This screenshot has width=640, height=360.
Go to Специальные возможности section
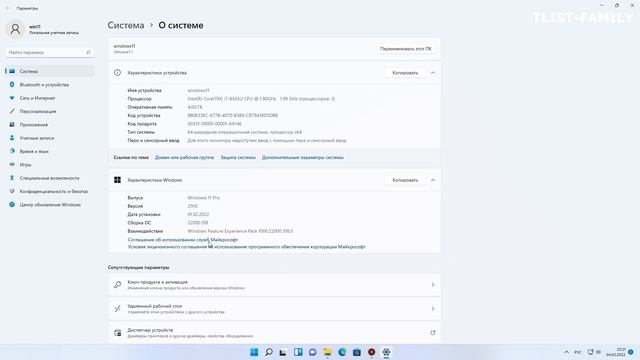click(x=50, y=178)
